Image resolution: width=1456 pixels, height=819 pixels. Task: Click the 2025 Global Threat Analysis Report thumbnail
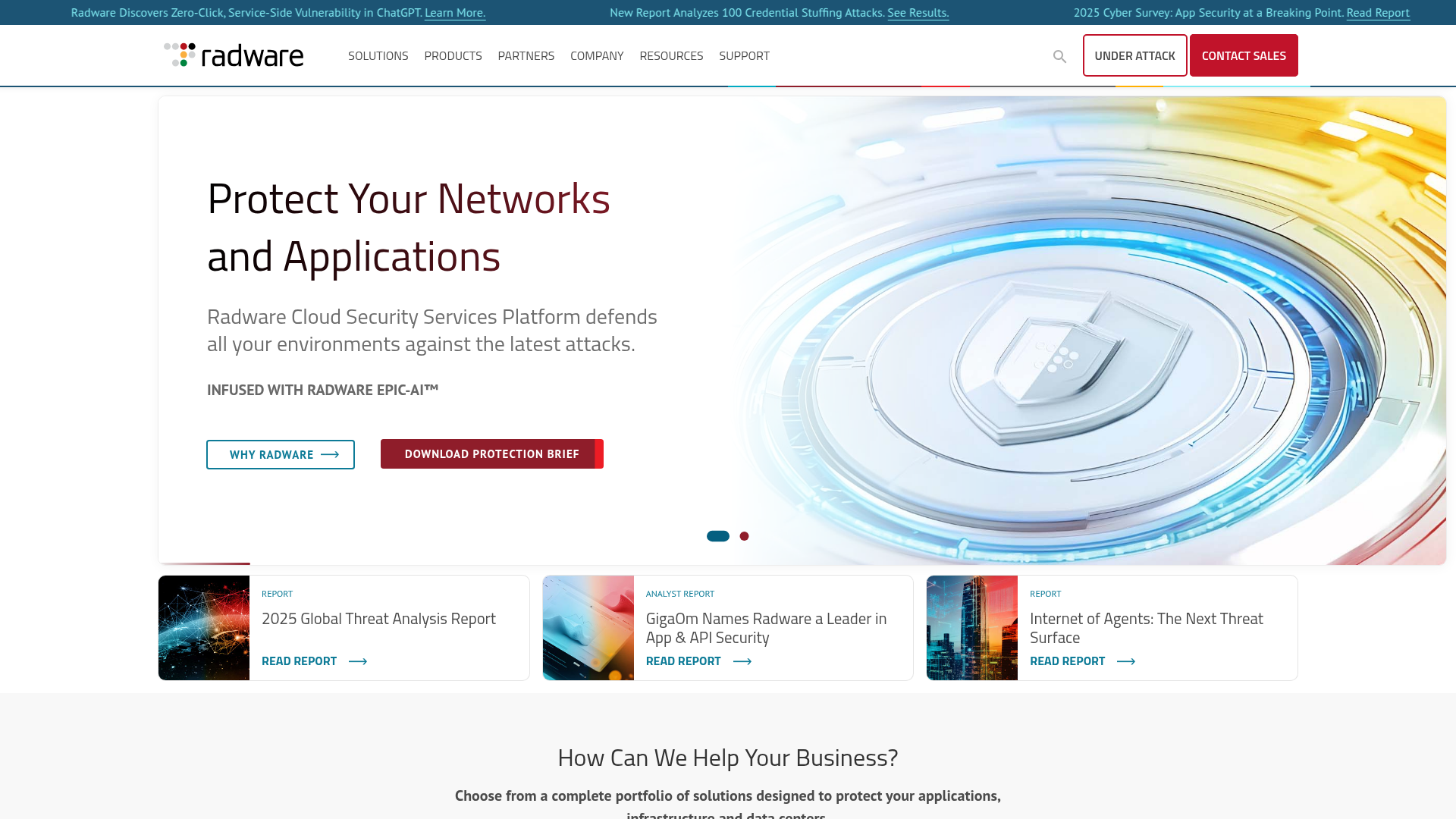click(x=203, y=627)
